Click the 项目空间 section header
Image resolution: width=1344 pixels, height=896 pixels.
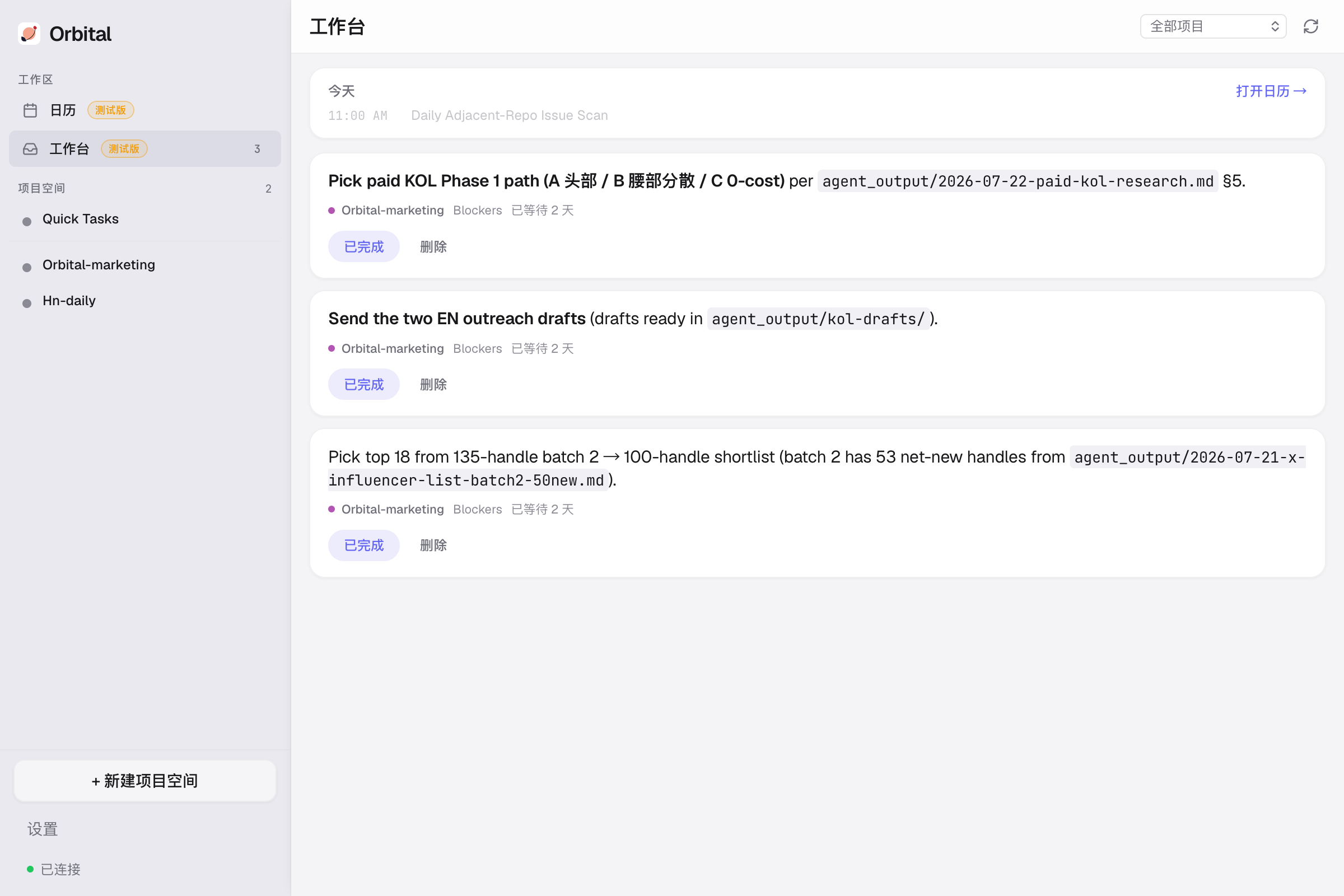41,189
